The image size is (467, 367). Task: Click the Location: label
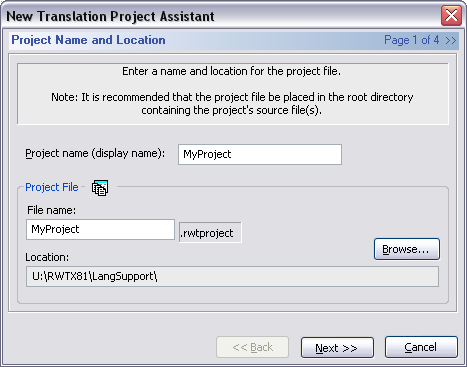click(x=47, y=257)
